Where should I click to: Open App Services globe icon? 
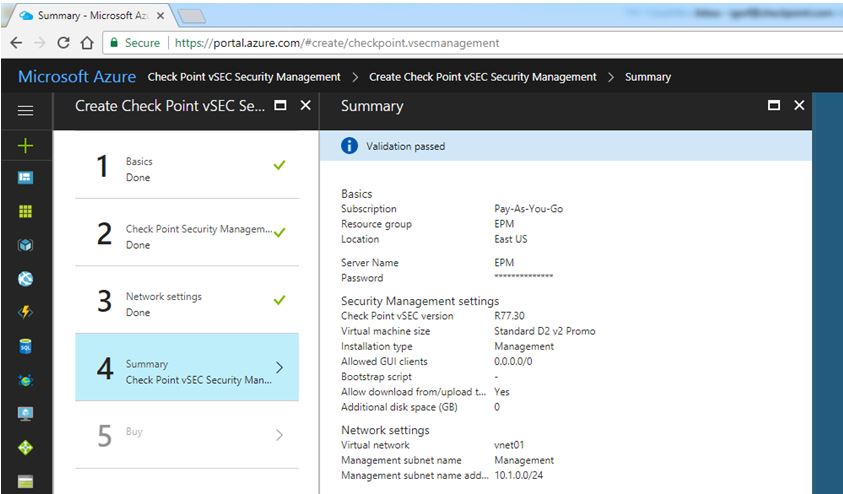[x=25, y=279]
